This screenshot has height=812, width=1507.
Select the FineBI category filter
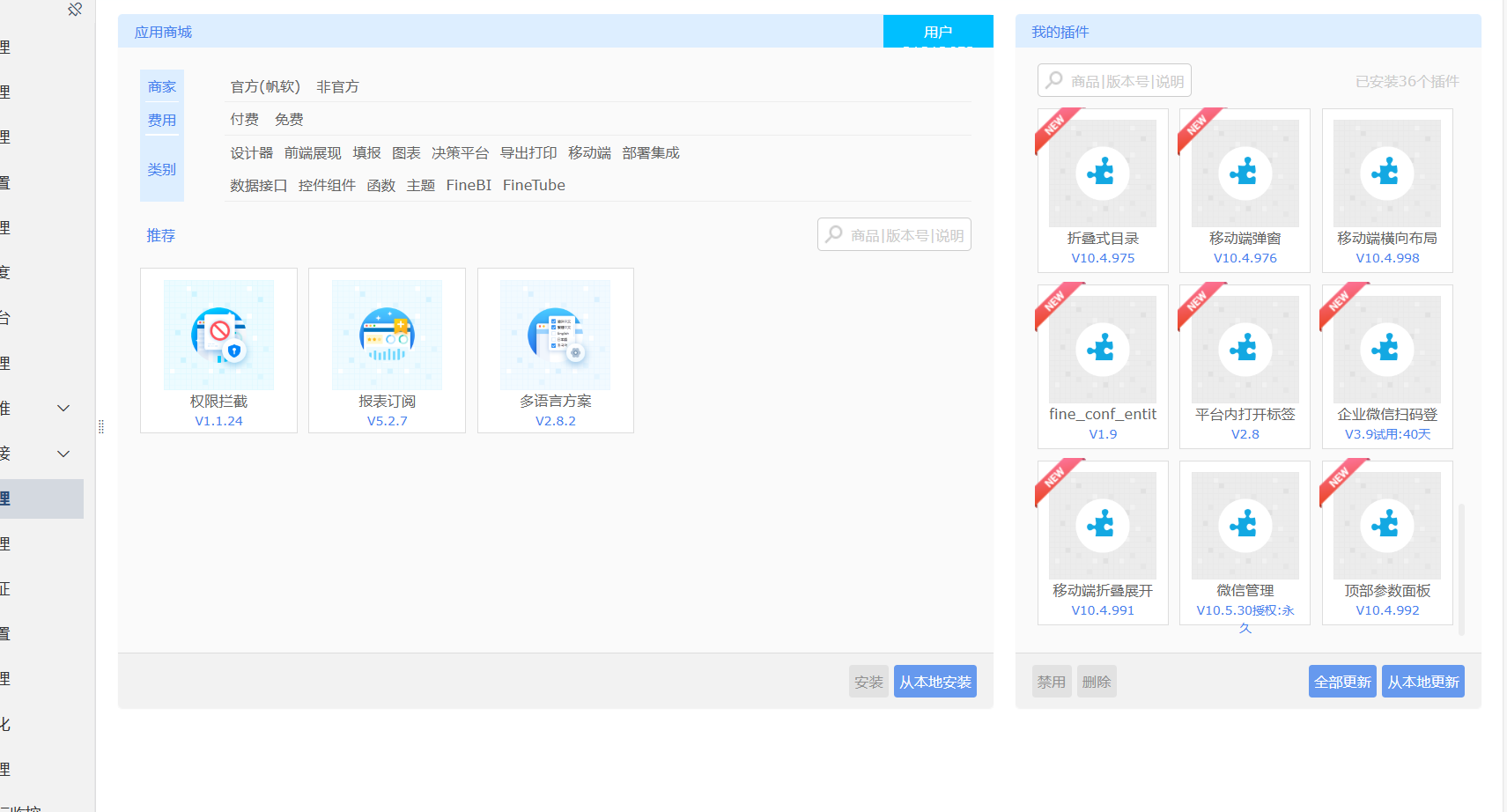(469, 185)
